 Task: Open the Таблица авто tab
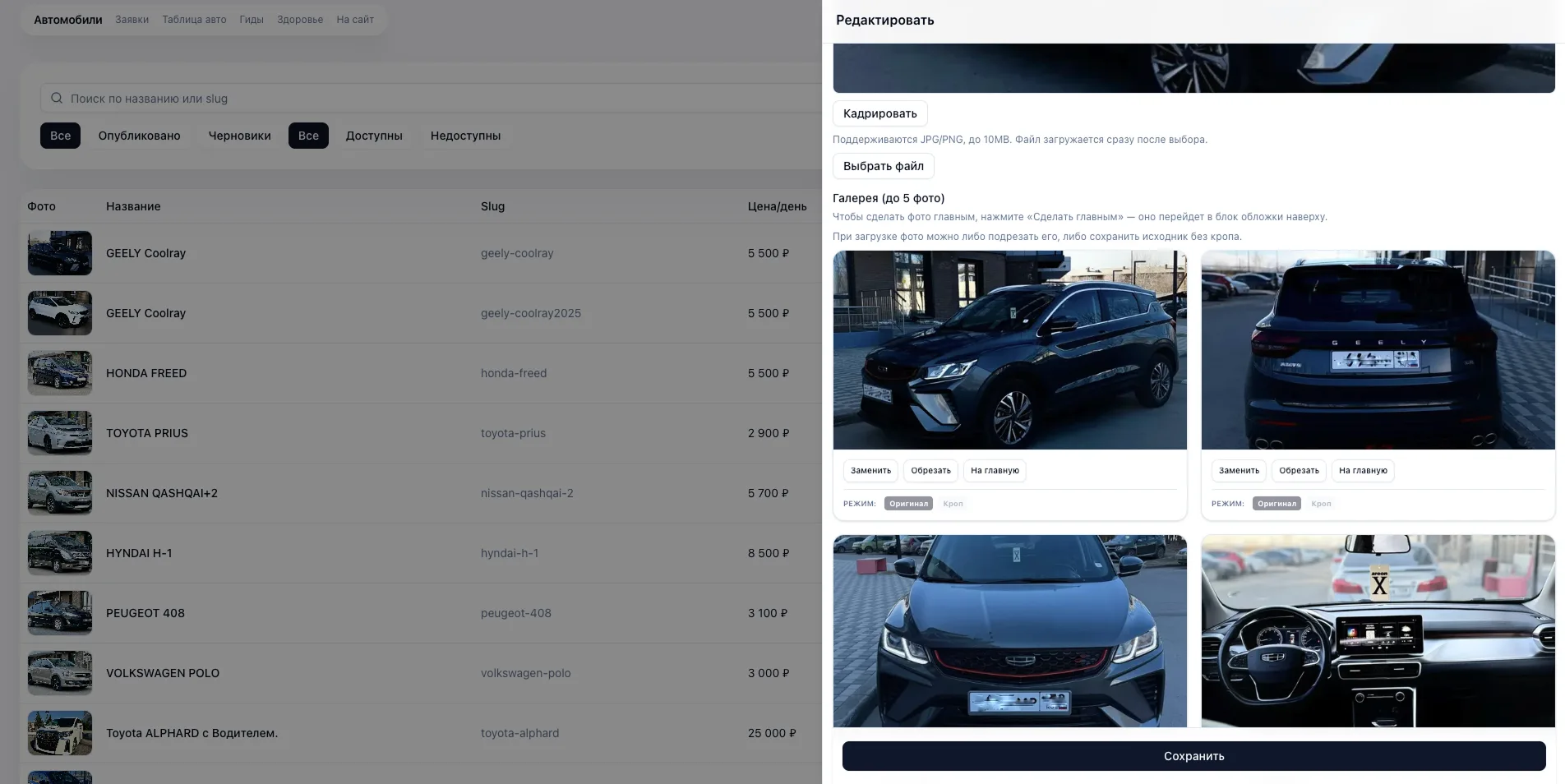[194, 20]
